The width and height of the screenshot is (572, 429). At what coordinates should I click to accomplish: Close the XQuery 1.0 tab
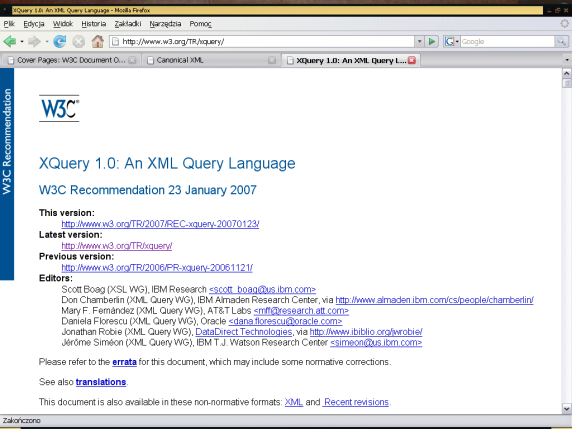[411, 61]
